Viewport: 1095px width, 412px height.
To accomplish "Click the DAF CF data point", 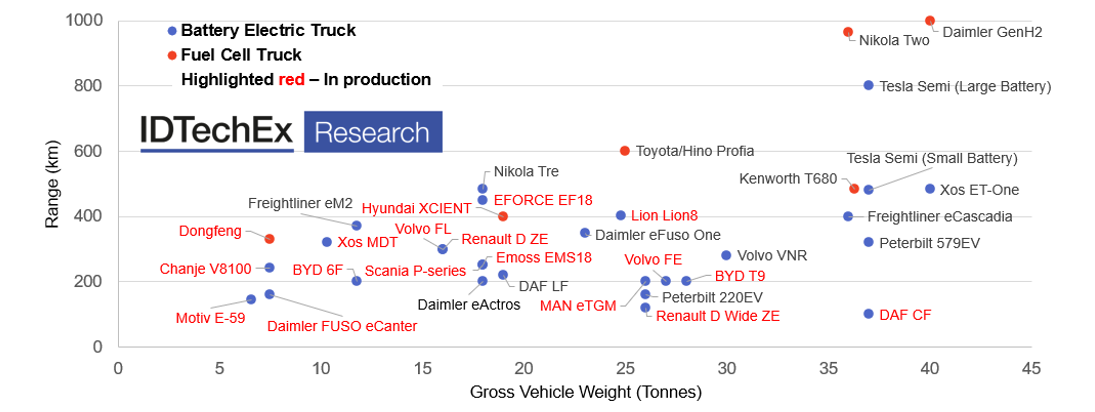I will click(x=868, y=314).
